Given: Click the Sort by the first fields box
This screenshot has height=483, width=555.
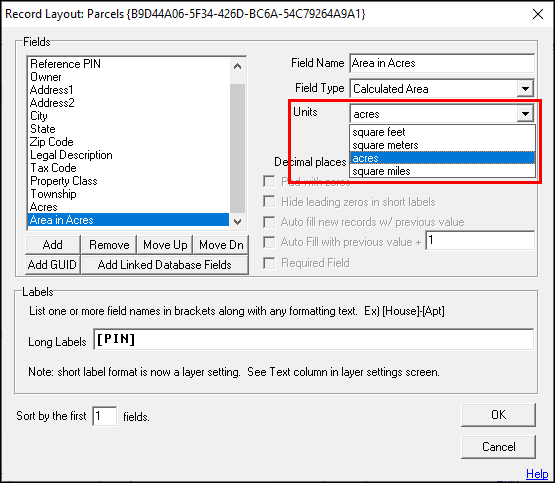Looking at the screenshot, I should point(105,416).
